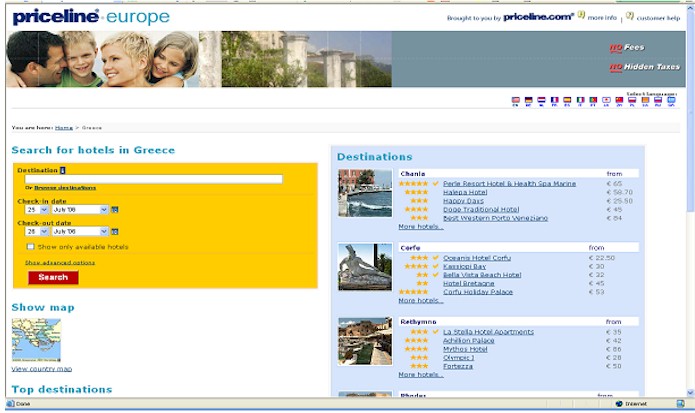695x413 pixels.
Task: Click More hotels under Rethymno
Action: point(421,374)
